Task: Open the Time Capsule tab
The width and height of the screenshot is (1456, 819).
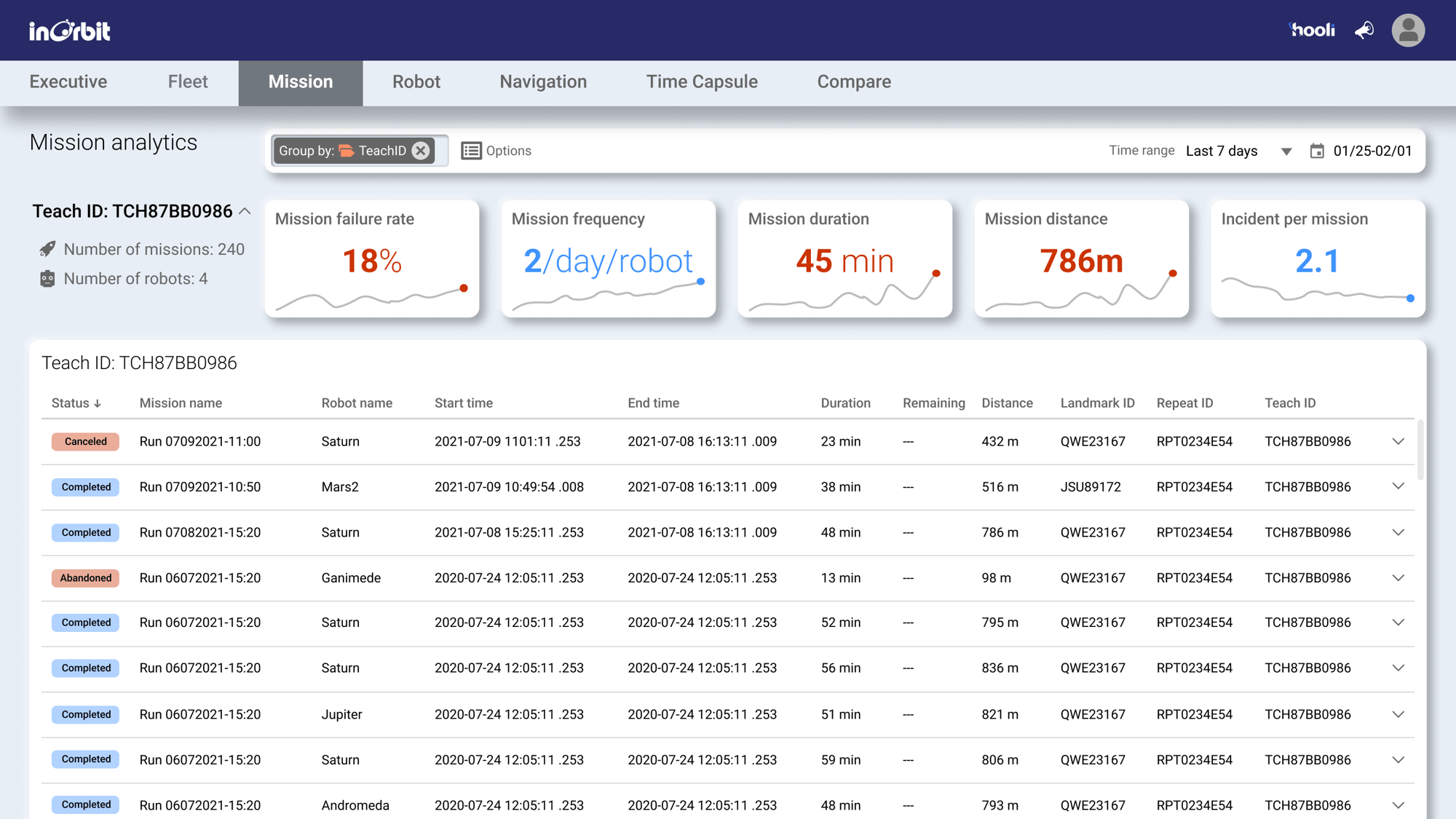Action: click(702, 82)
